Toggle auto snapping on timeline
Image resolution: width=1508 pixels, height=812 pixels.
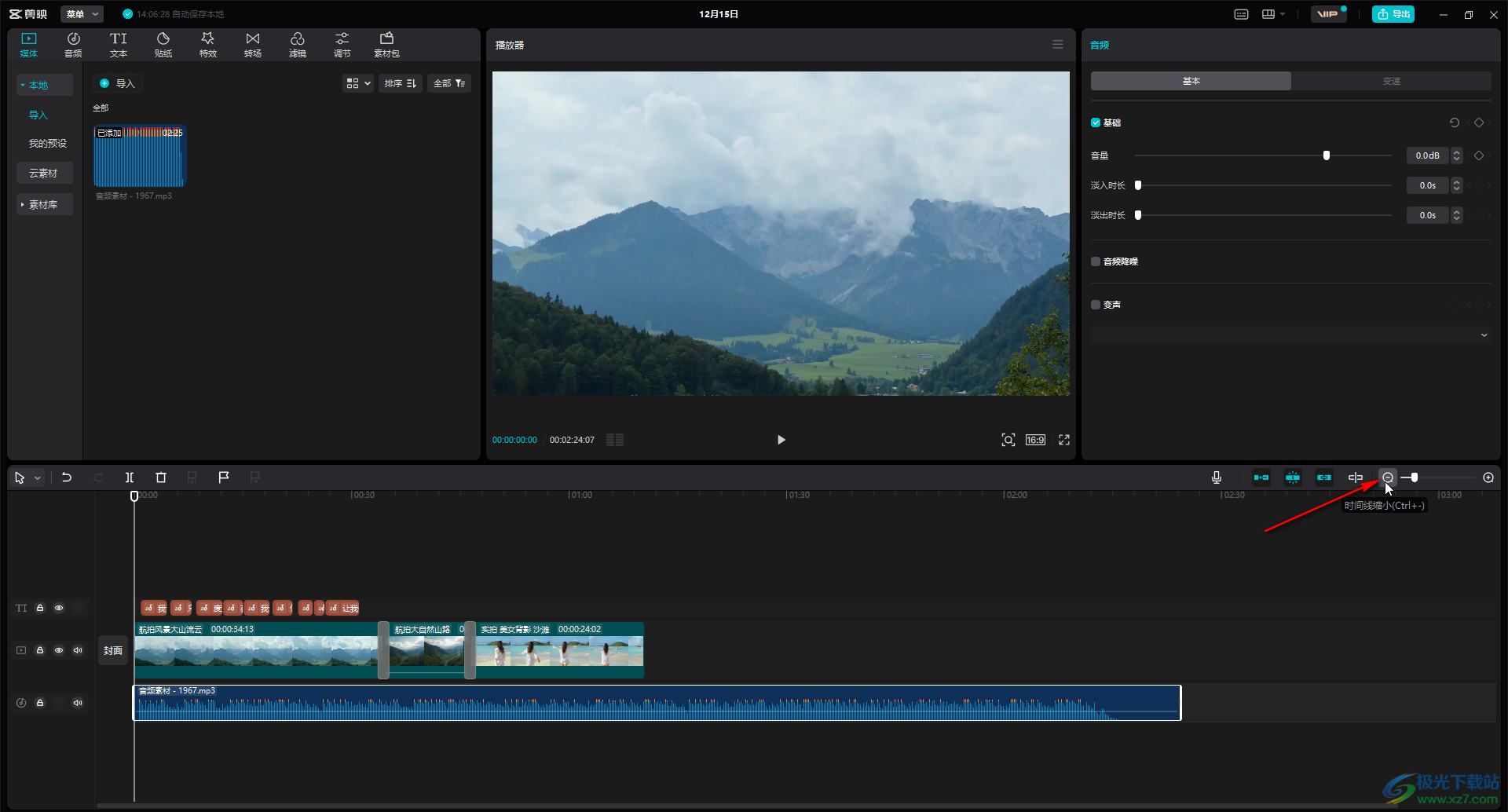click(x=1293, y=477)
